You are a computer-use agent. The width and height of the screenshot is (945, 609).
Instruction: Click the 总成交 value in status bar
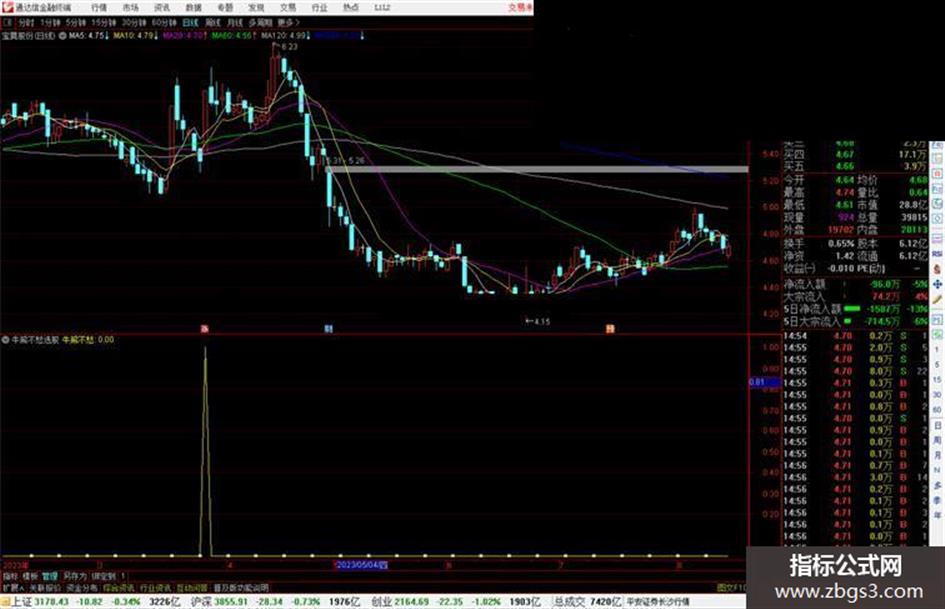click(x=588, y=602)
